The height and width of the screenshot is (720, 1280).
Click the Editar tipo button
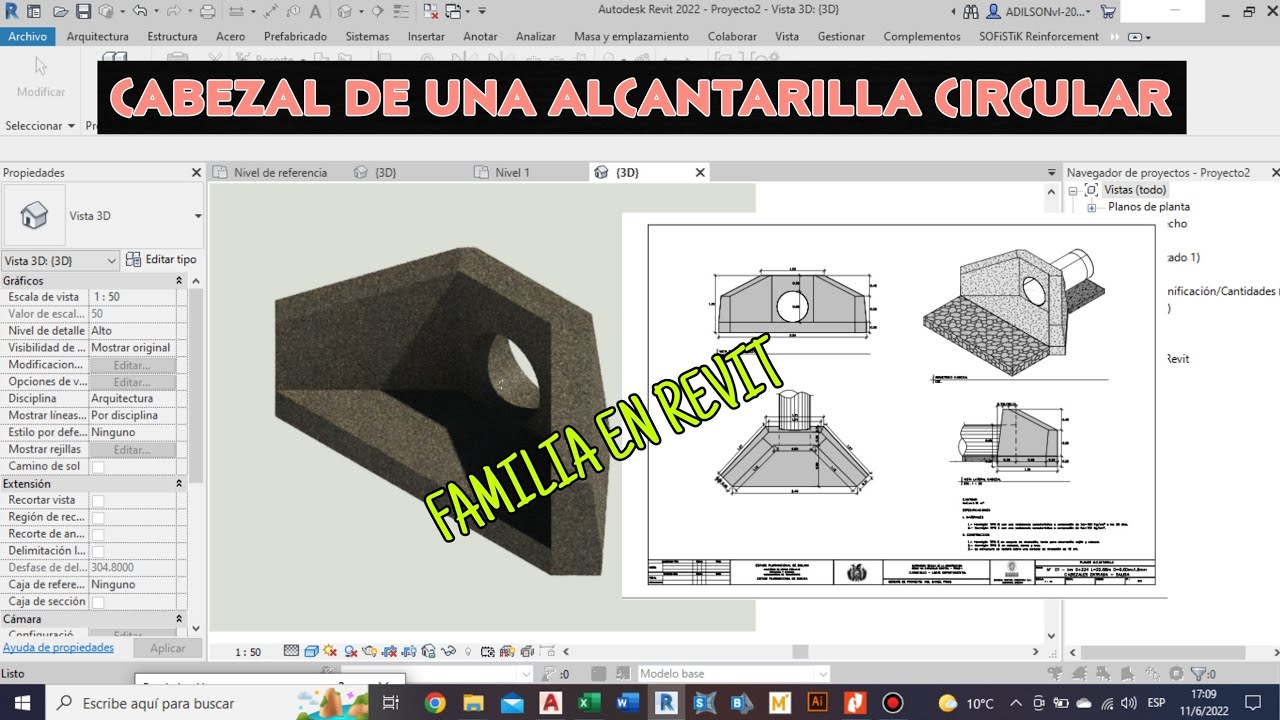click(x=161, y=260)
